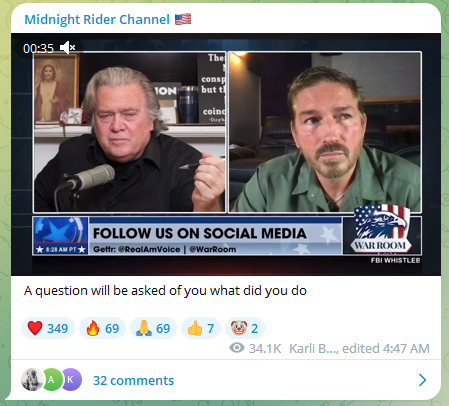Add a red heart reaction
Image resolution: width=449 pixels, height=406 pixels.
48,328
